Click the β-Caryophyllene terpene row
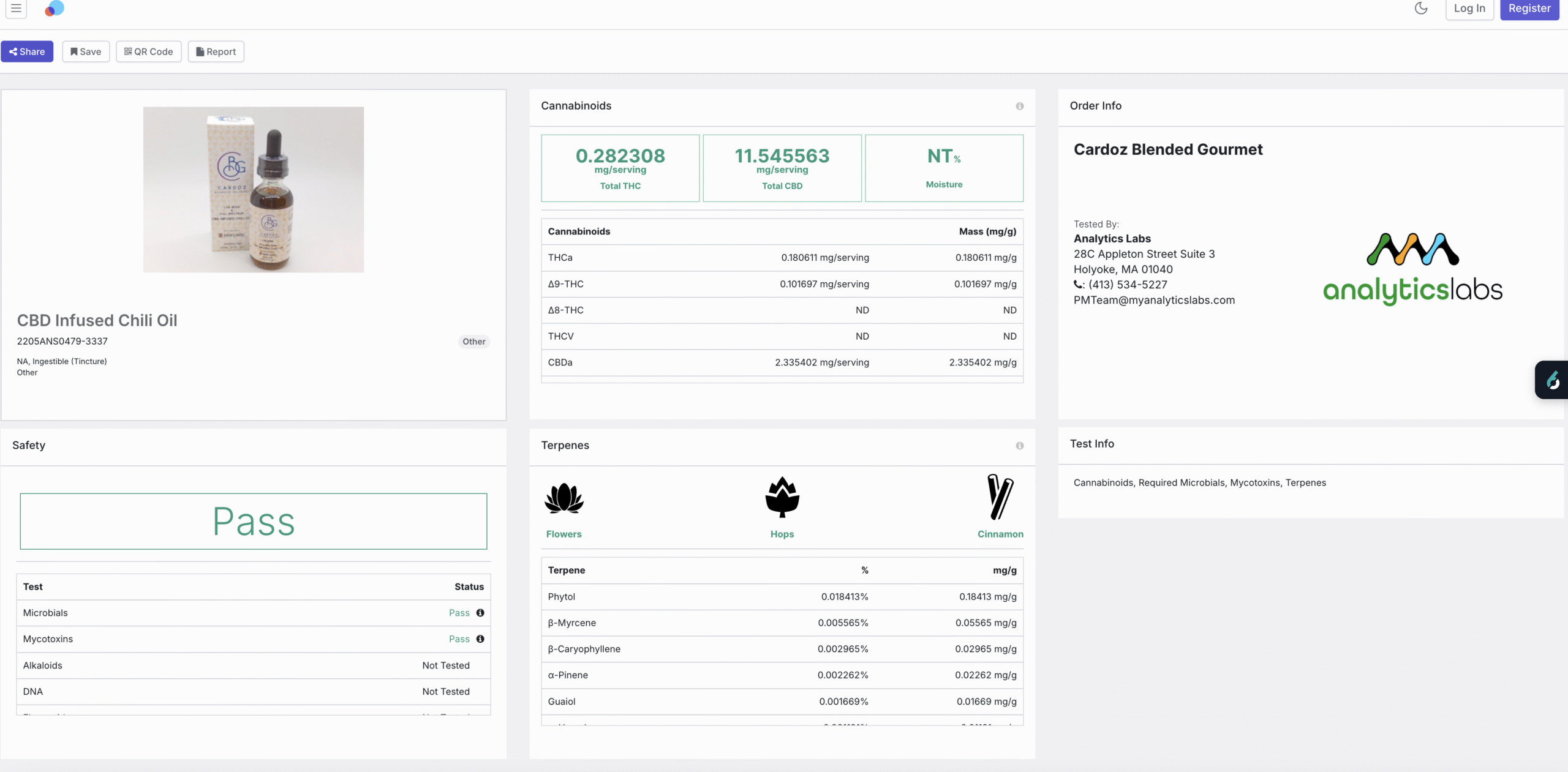Viewport: 1568px width, 772px height. 782,649
